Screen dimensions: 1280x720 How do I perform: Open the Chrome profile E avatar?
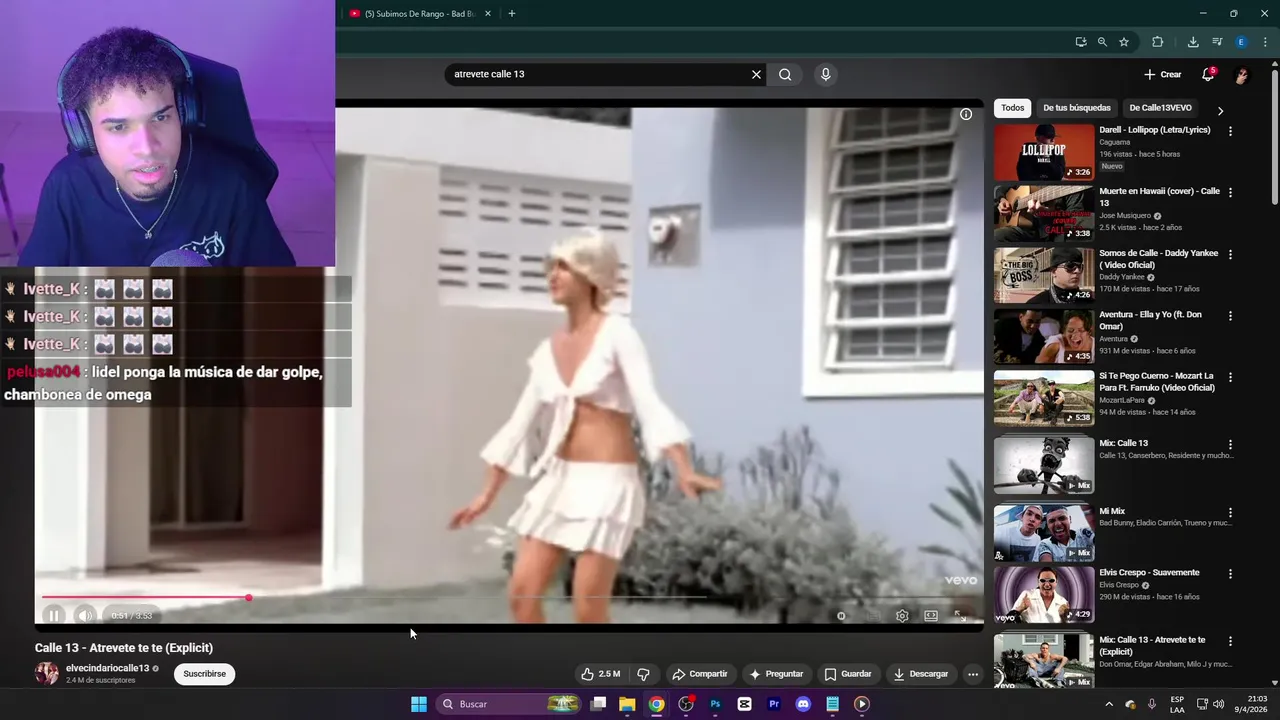coord(1241,42)
